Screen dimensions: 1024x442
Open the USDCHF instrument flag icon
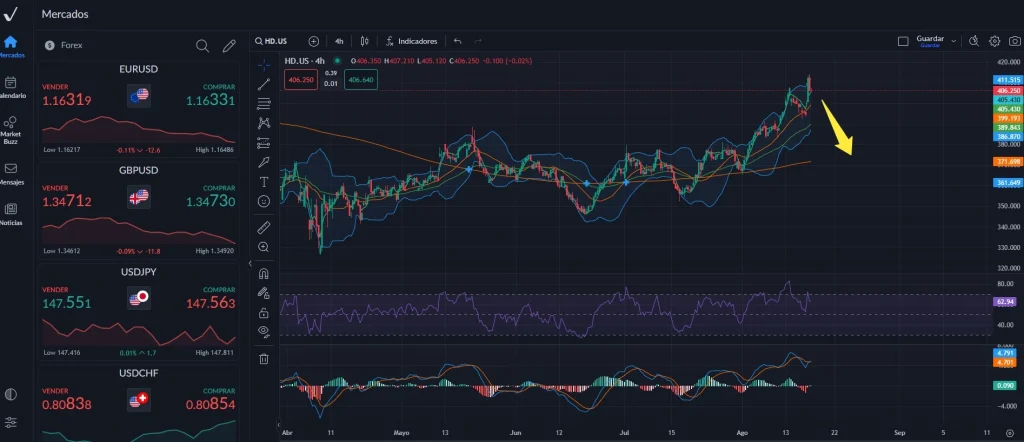click(x=139, y=400)
